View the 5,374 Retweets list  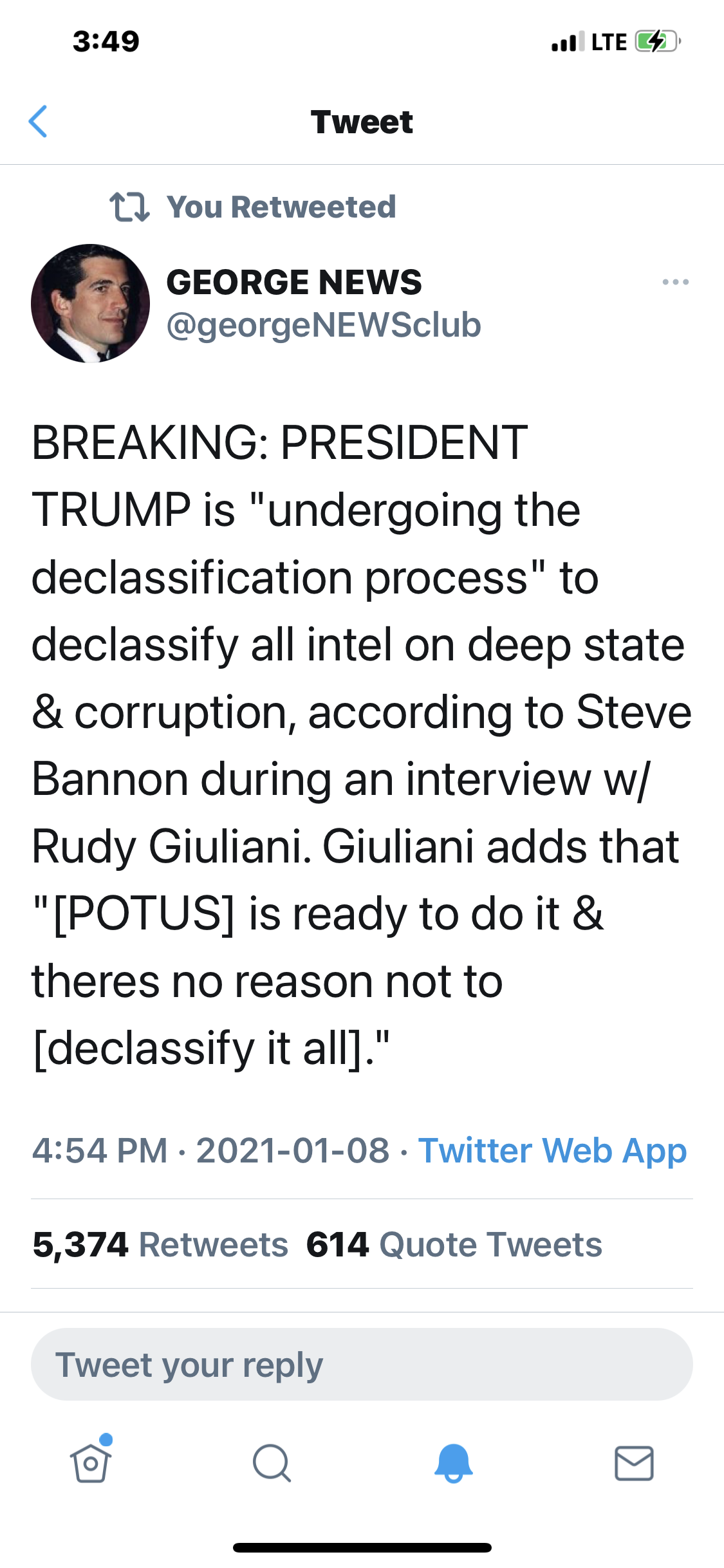click(160, 1244)
